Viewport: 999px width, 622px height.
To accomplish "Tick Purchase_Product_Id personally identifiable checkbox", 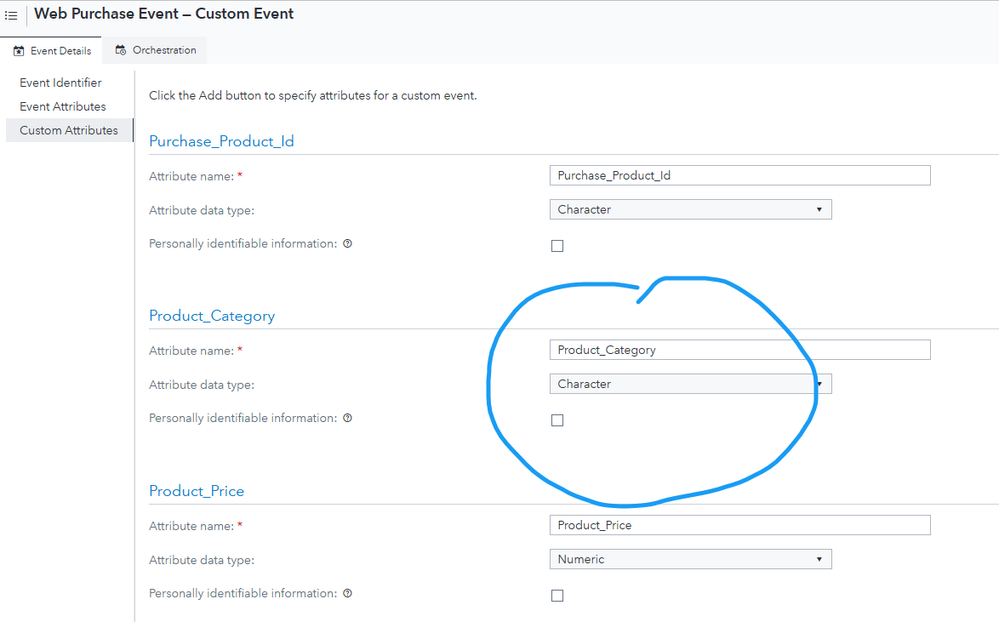I will pos(558,246).
